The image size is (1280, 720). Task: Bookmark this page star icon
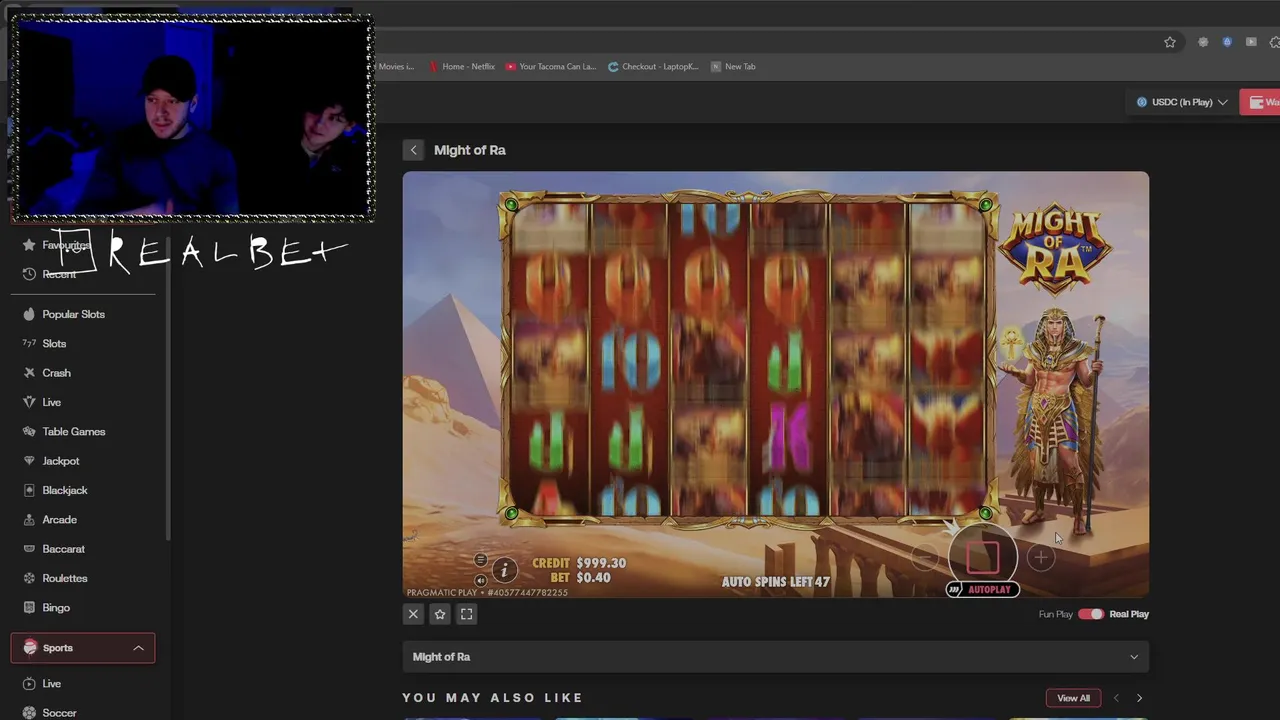coord(1170,42)
